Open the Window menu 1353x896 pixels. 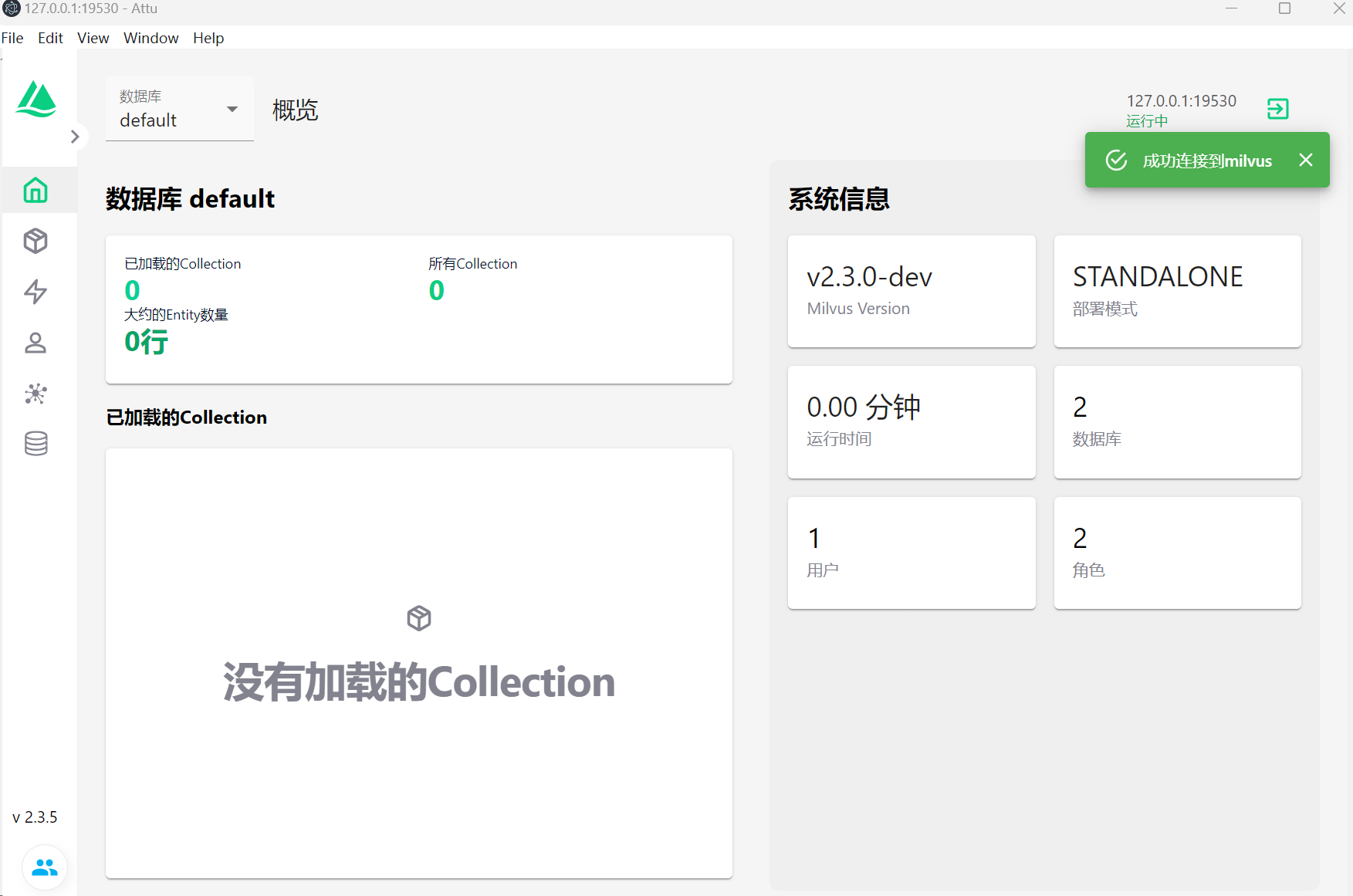tap(151, 38)
